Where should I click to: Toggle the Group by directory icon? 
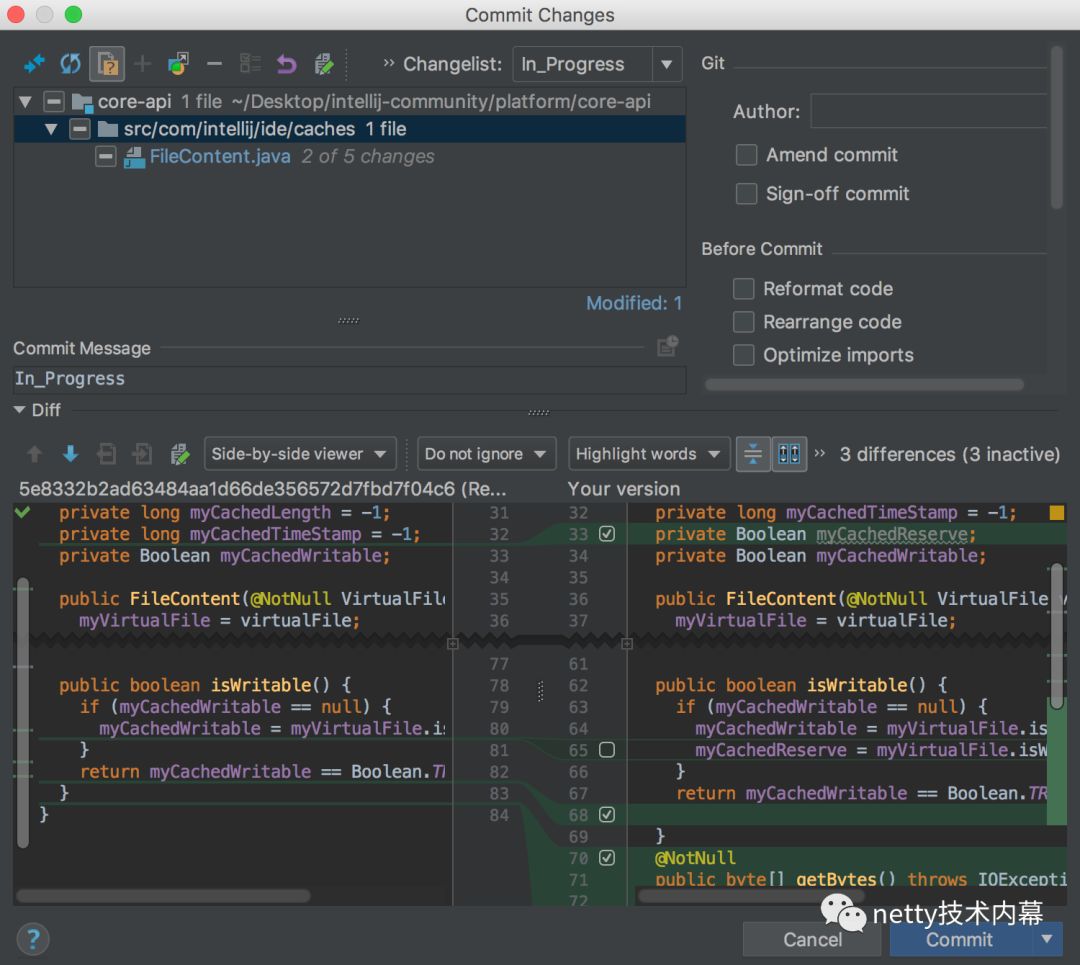click(x=107, y=64)
